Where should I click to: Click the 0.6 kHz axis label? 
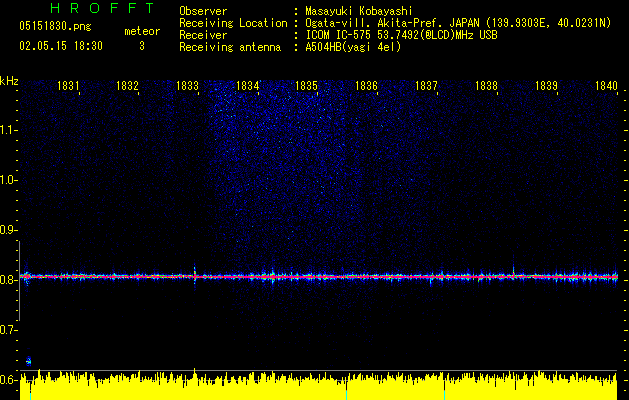pos(8,380)
